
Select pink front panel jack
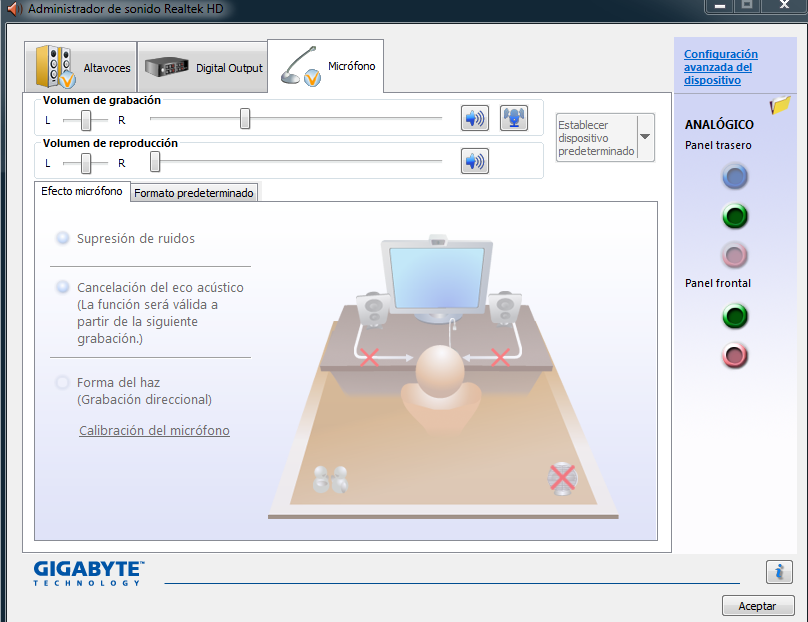(735, 356)
